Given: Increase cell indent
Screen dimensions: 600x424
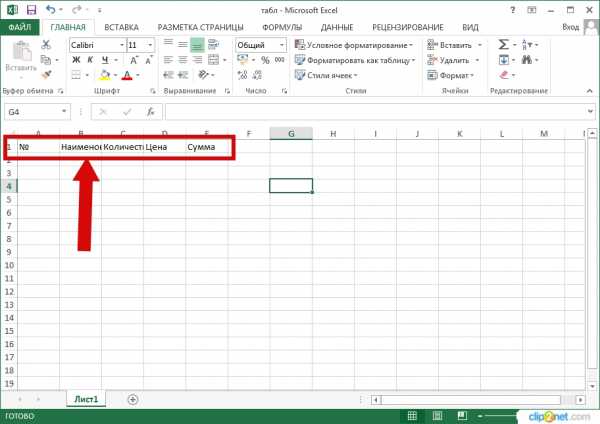Looking at the screenshot, I should coord(183,75).
